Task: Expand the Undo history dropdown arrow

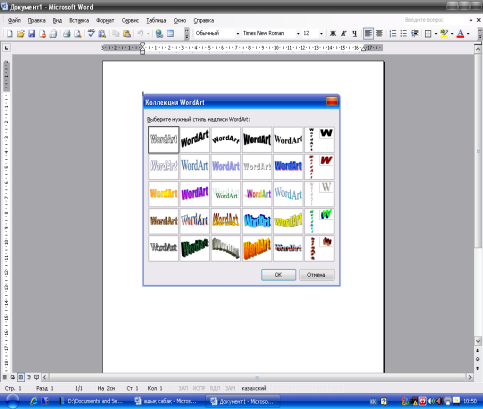Action: click(148, 34)
